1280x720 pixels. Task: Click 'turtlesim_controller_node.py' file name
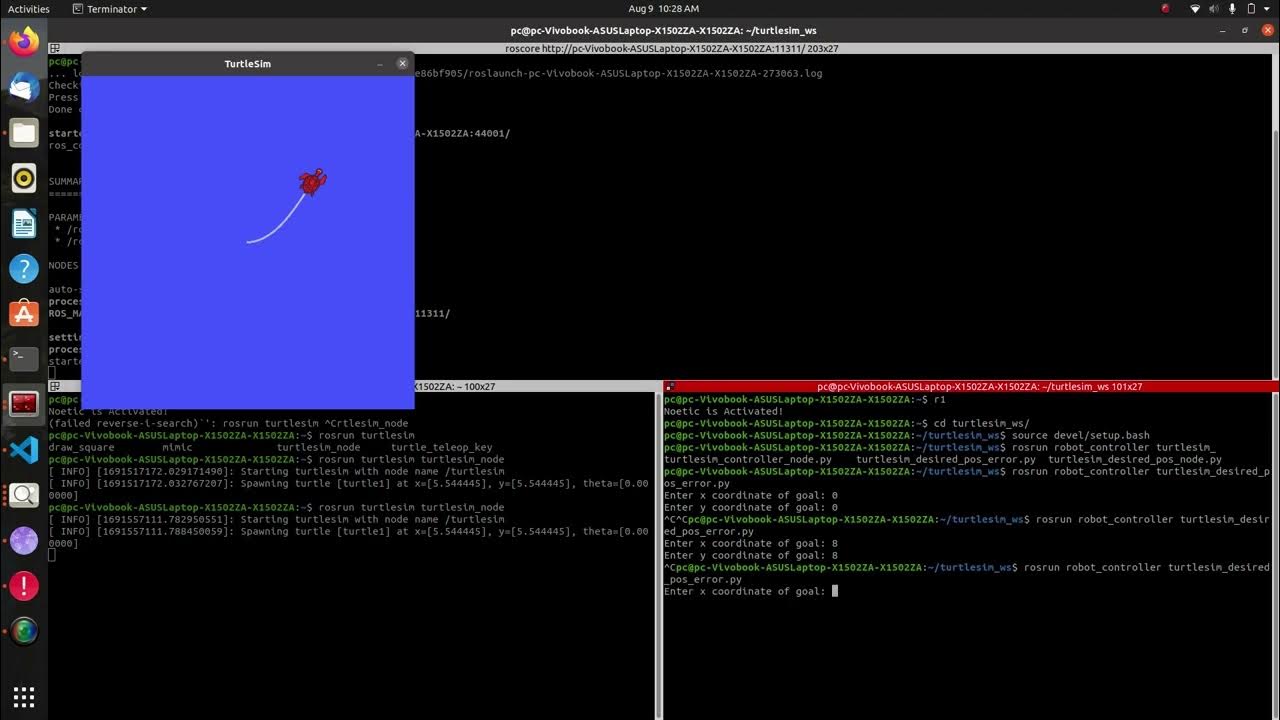(x=748, y=459)
